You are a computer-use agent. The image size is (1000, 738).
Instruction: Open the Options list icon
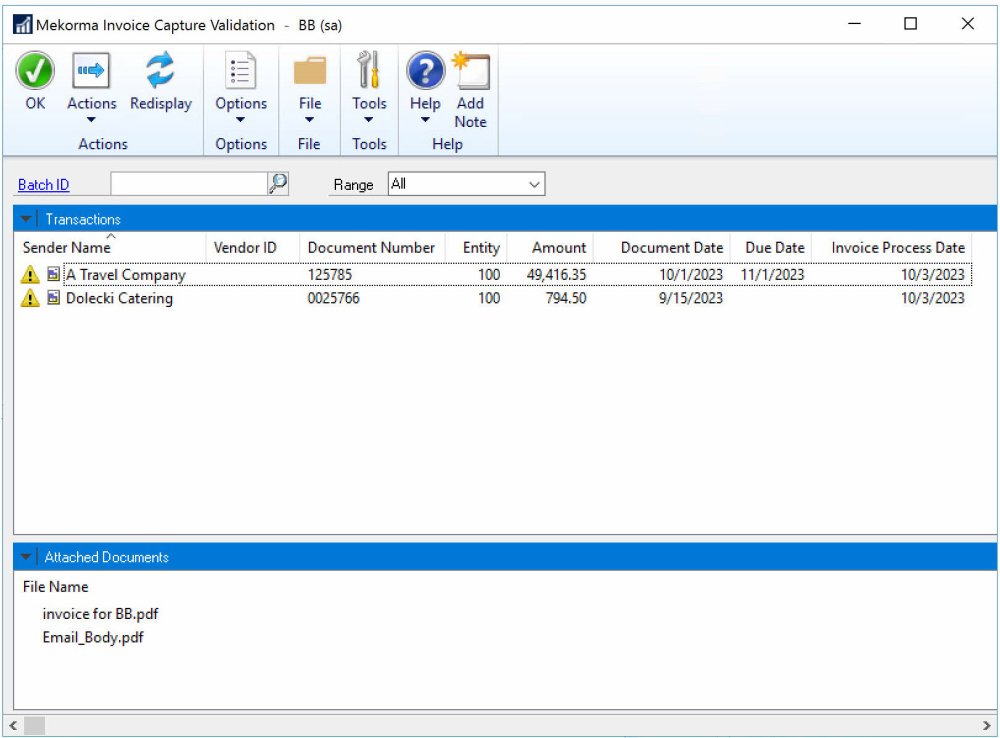coord(240,70)
